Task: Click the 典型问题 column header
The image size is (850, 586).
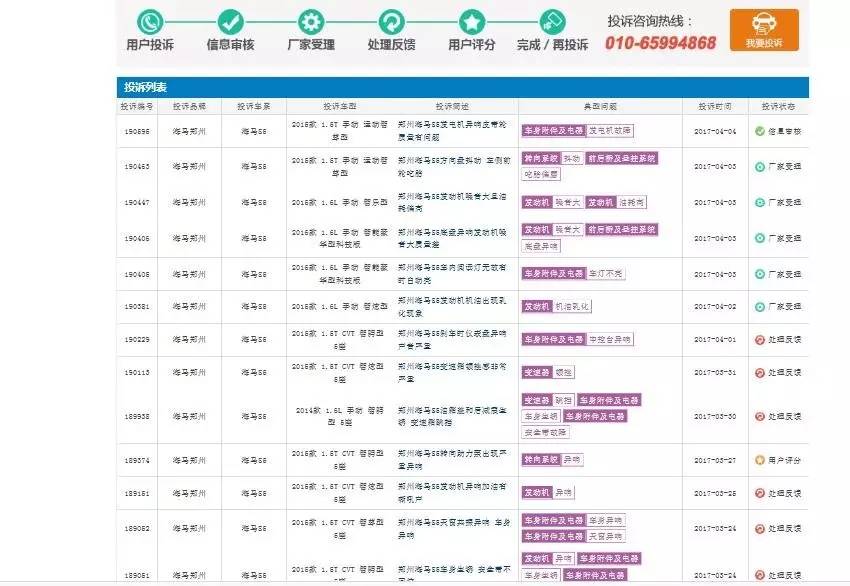Action: (x=600, y=106)
